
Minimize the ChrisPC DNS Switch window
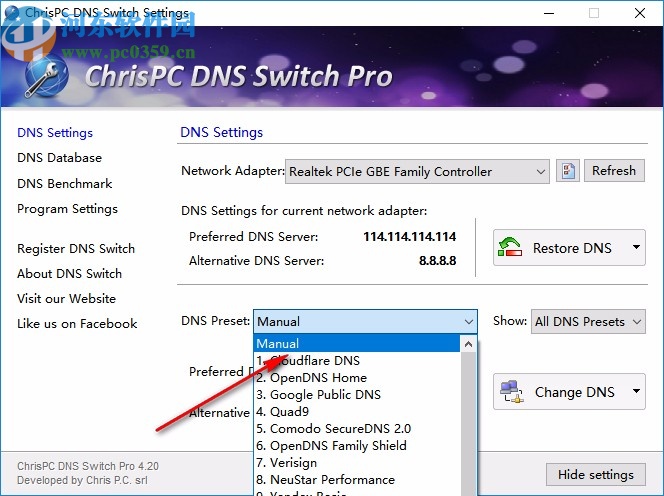point(549,13)
